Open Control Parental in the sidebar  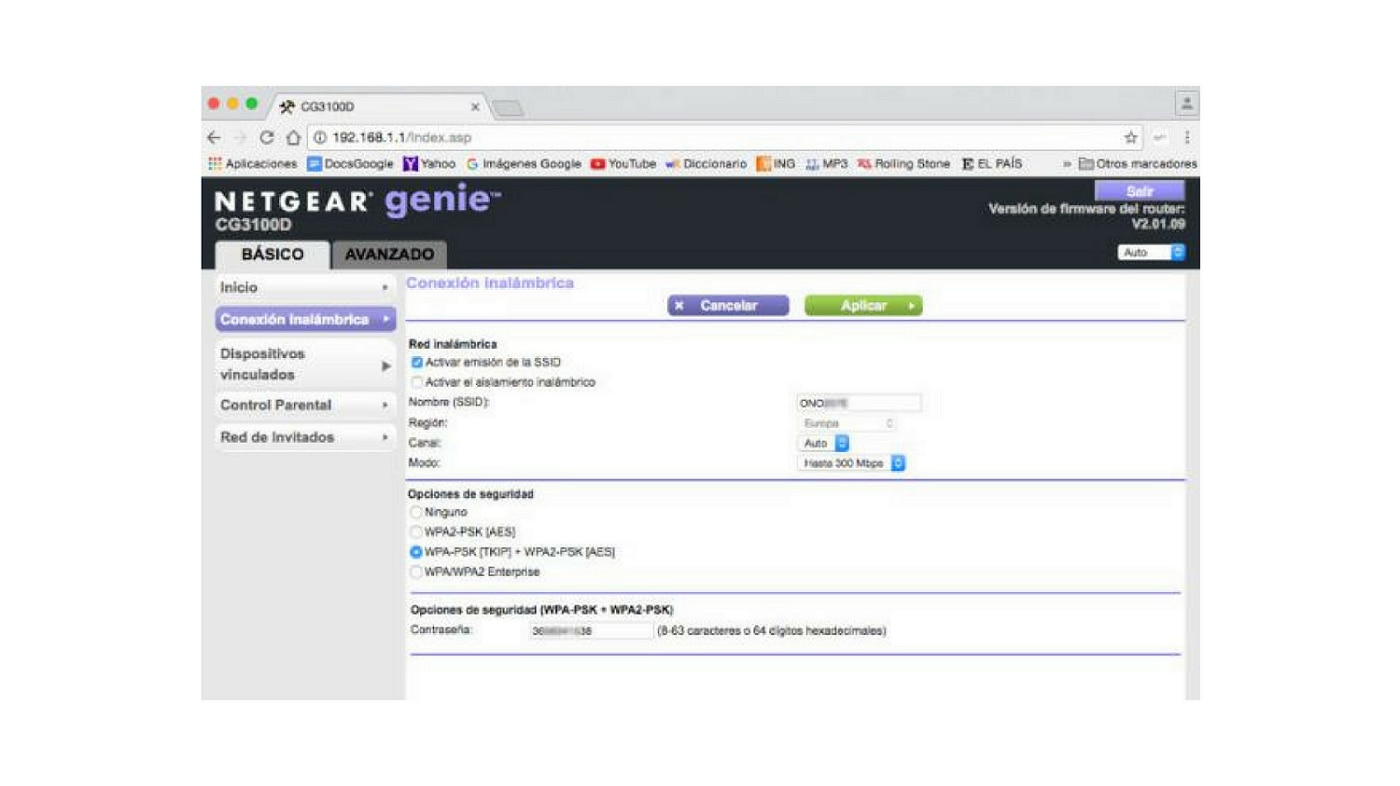tap(305, 405)
